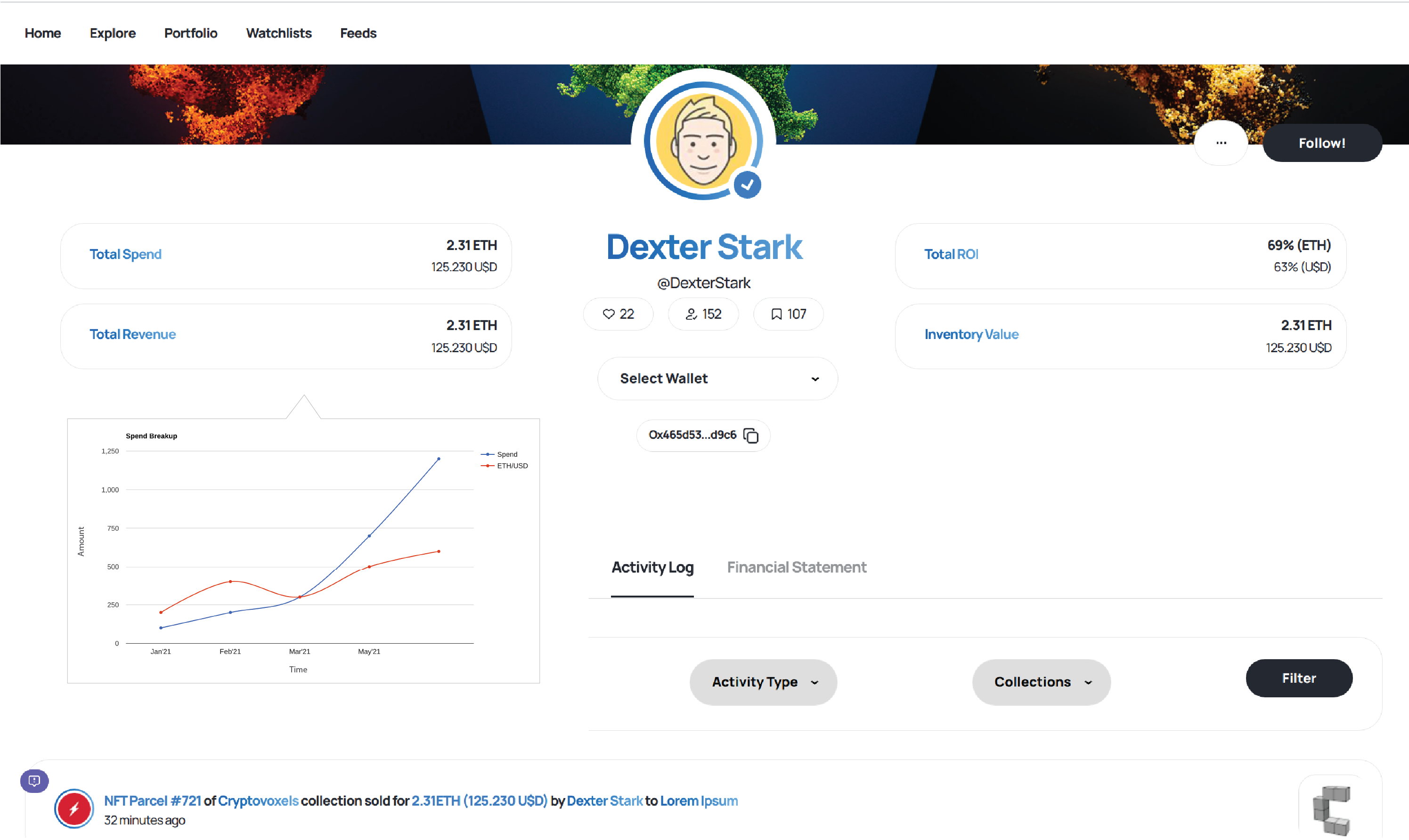This screenshot has height=840, width=1409.
Task: Open the Cryptovoxels collection link
Action: click(x=258, y=801)
